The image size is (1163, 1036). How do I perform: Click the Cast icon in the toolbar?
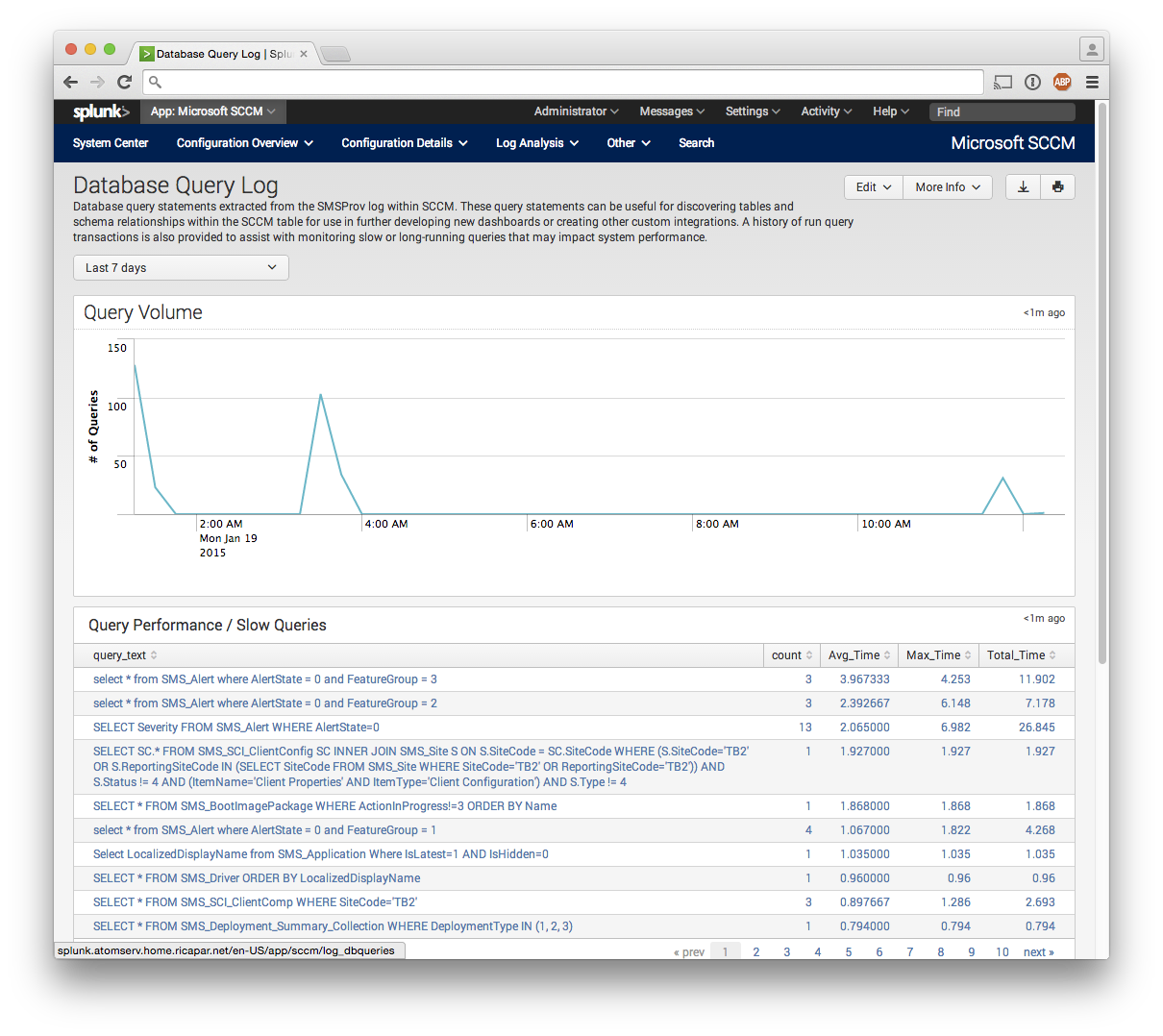(1002, 82)
